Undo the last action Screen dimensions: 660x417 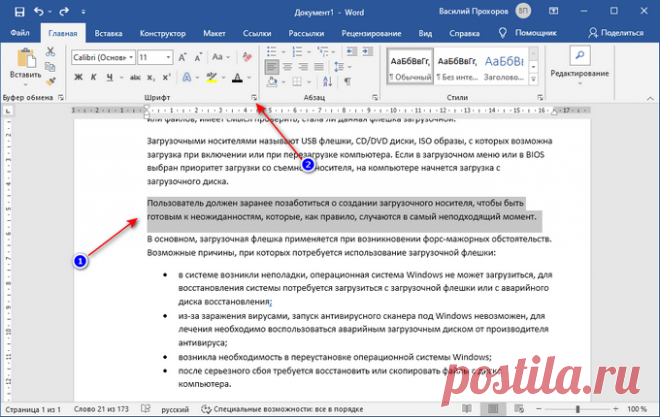click(39, 12)
